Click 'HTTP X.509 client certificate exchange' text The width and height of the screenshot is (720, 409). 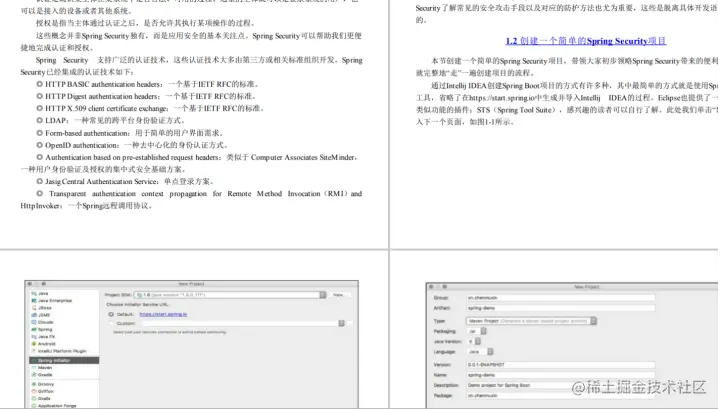tap(107, 109)
